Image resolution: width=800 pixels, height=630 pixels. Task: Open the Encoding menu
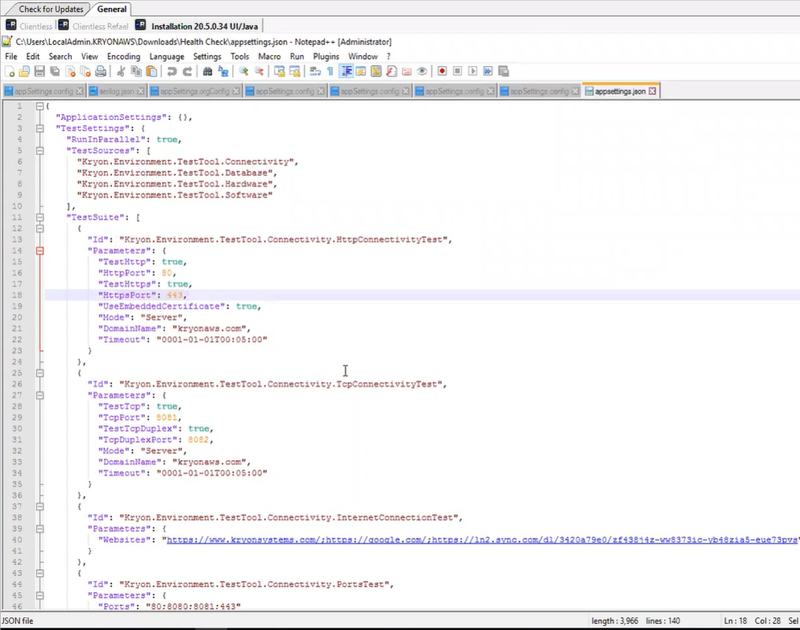[124, 57]
